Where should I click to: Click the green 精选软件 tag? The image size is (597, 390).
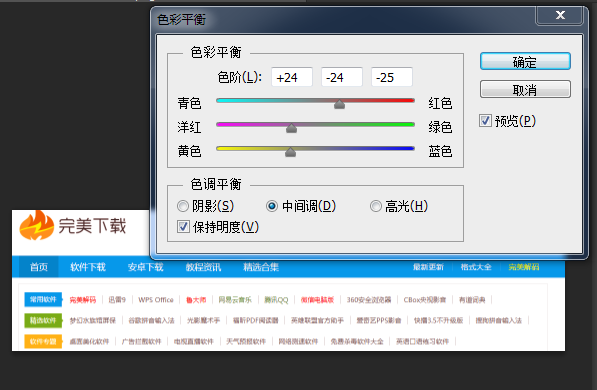coord(43,320)
